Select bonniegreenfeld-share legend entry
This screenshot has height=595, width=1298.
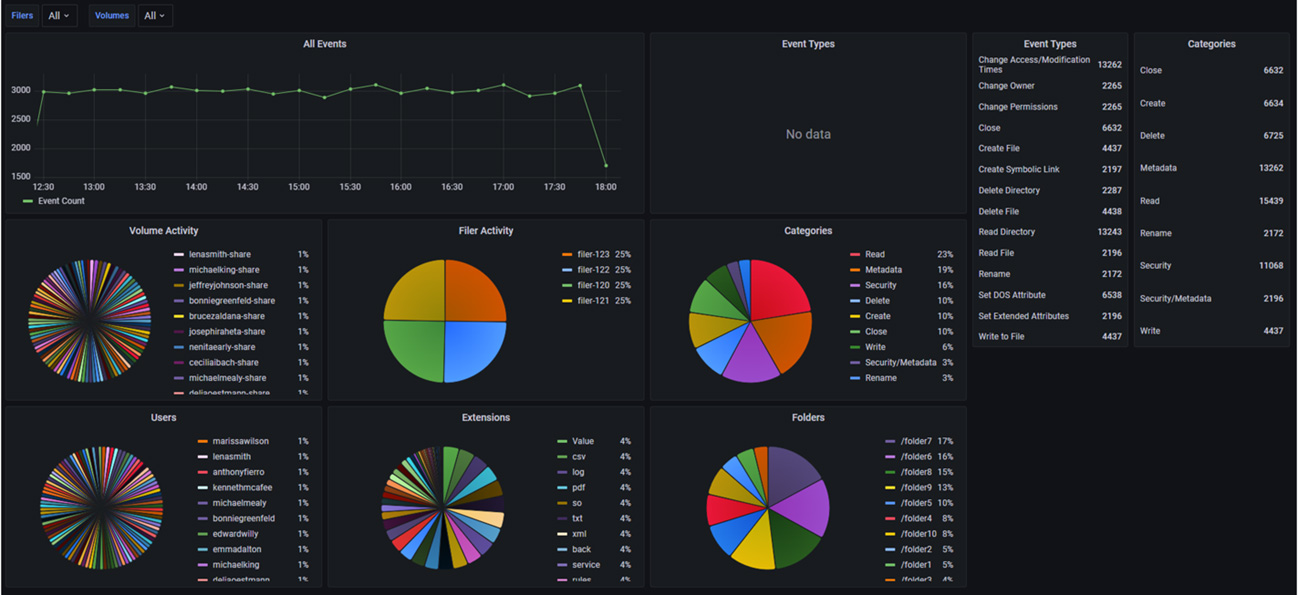point(231,301)
